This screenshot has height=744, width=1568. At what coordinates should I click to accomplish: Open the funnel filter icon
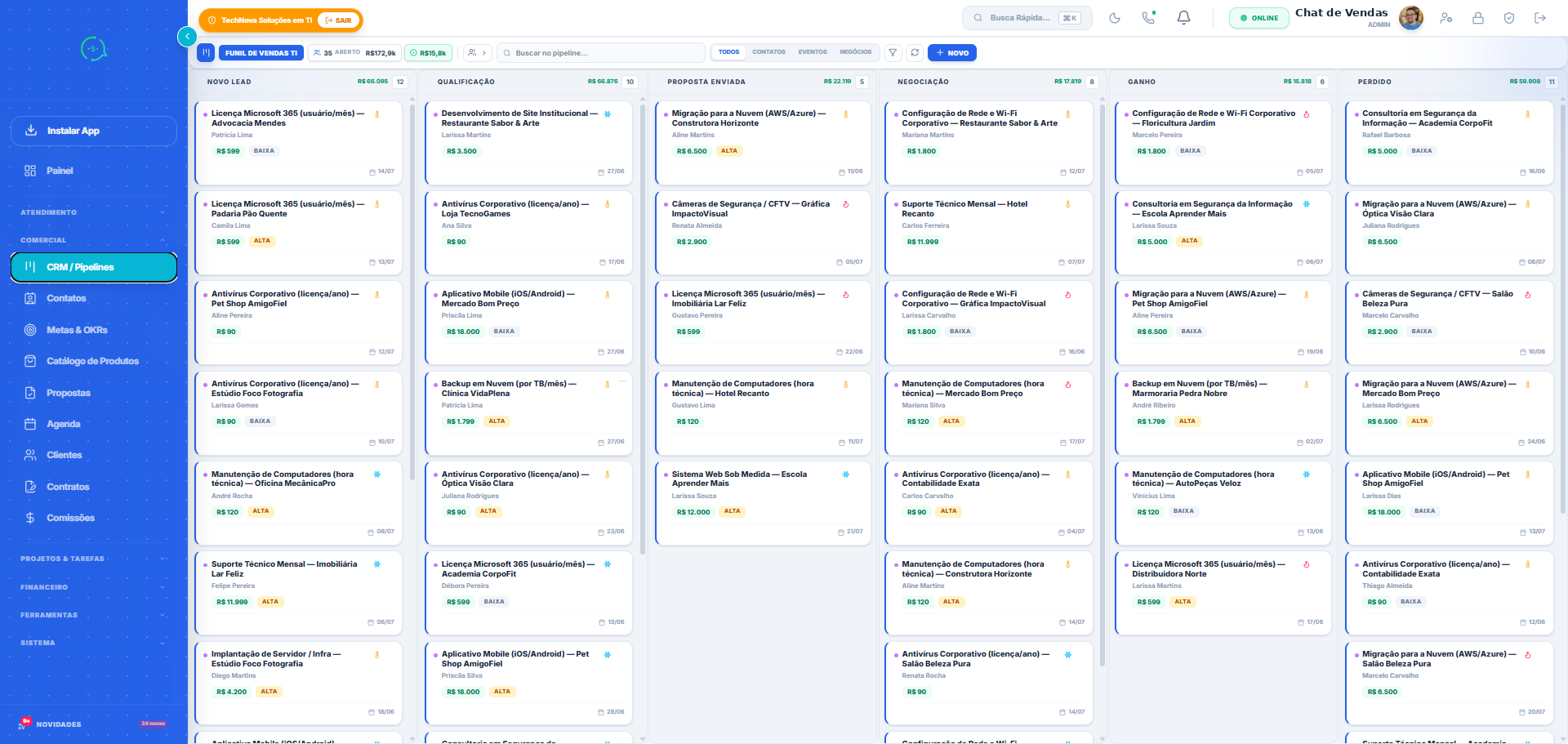[x=893, y=53]
